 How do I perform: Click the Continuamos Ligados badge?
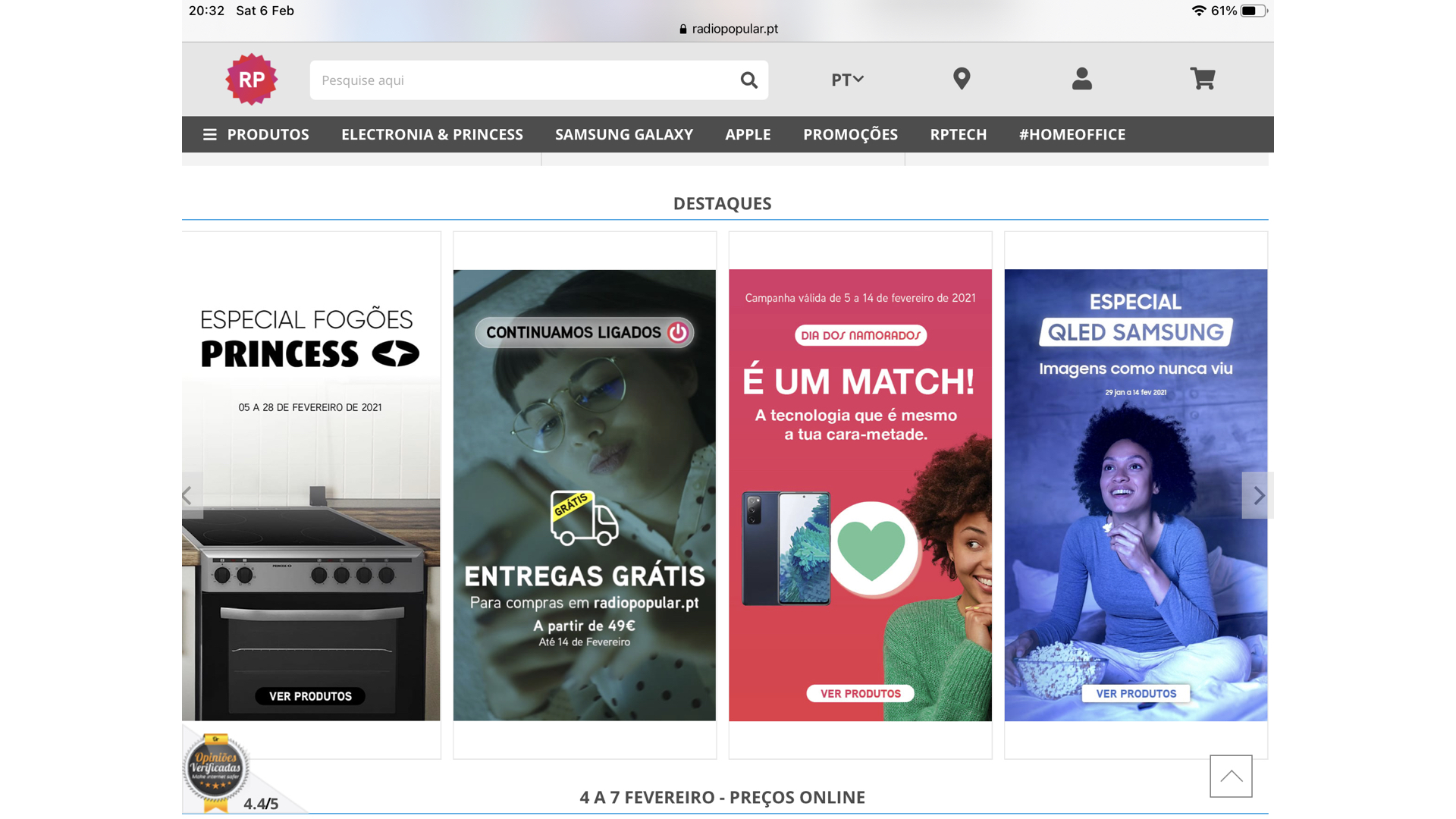click(x=585, y=332)
